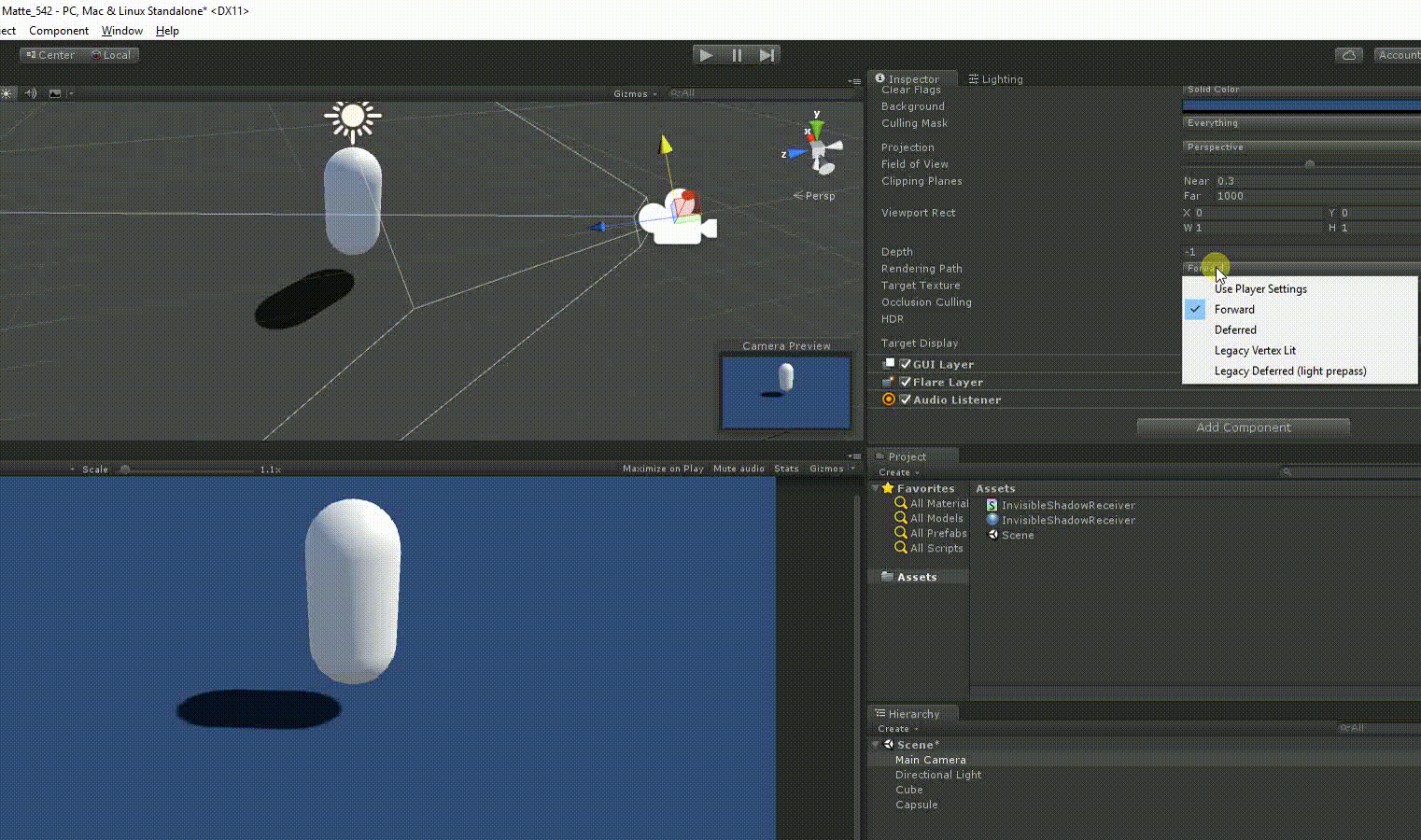Open the Window menu

(121, 30)
